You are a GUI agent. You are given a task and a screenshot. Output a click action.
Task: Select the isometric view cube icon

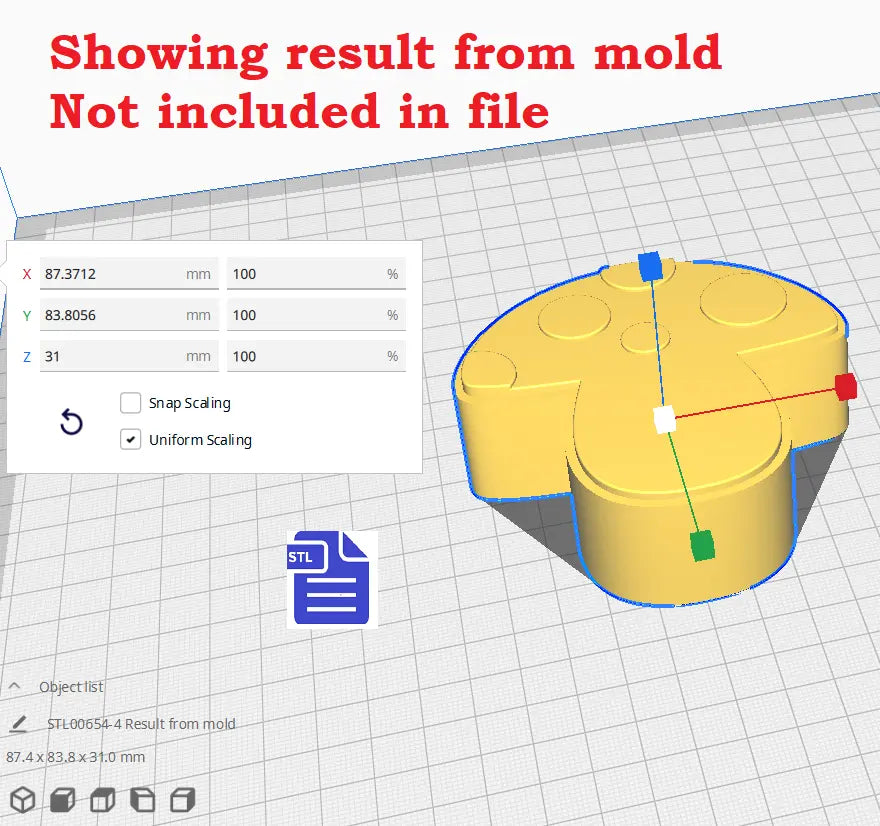pyautogui.click(x=23, y=799)
